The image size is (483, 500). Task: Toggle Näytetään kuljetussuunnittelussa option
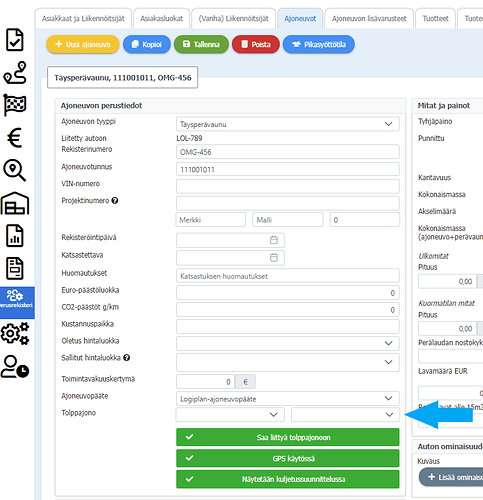point(288,479)
